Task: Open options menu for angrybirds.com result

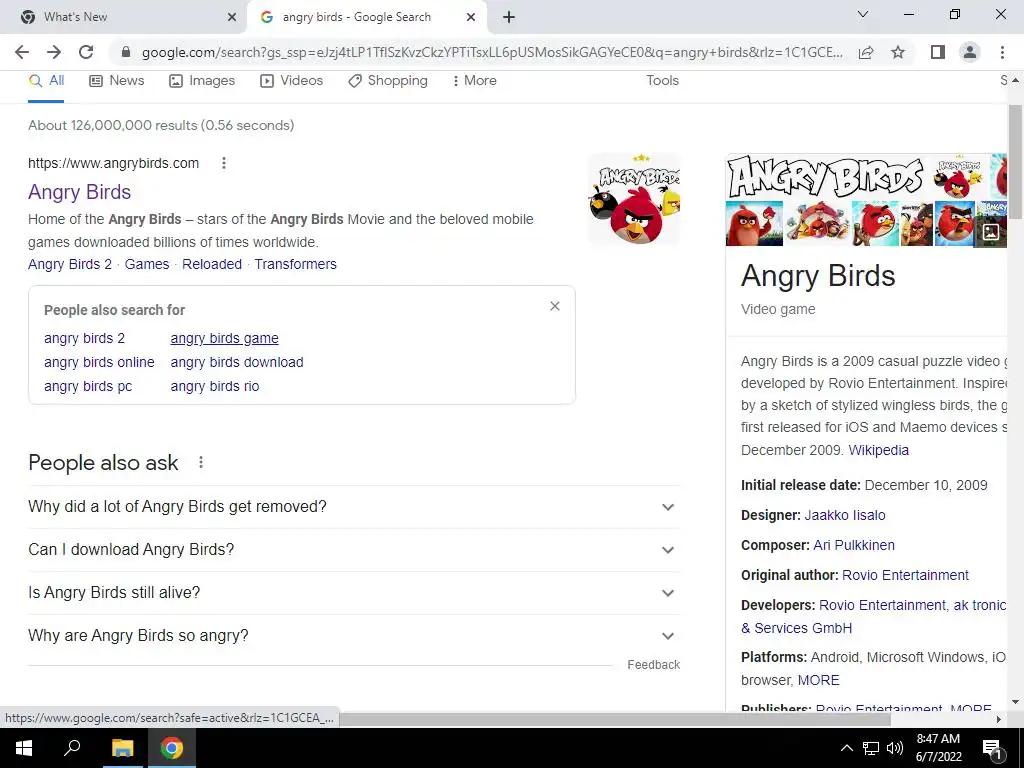Action: pos(223,163)
